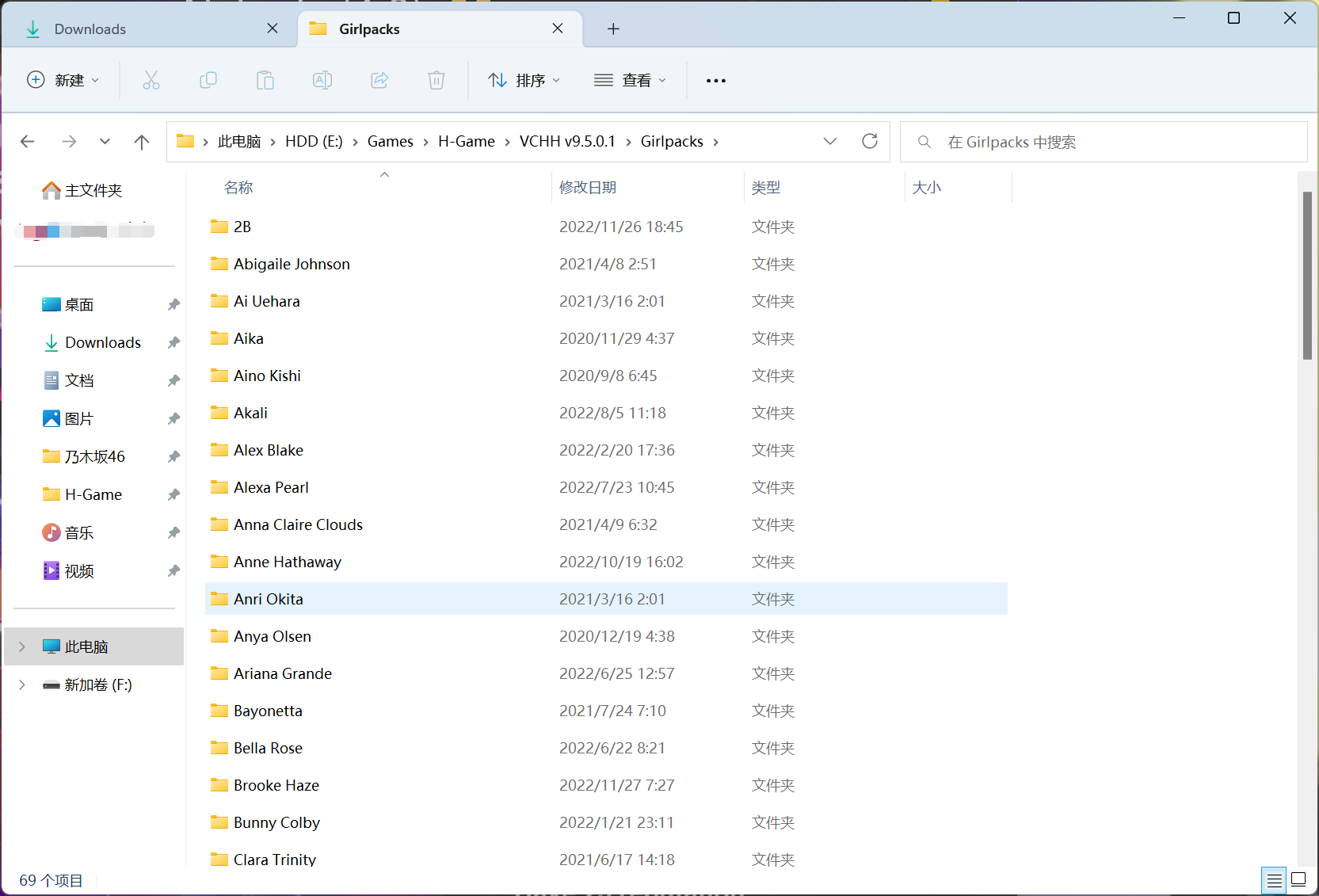Close the Girlpacks tab
This screenshot has height=896, width=1319.
(558, 29)
